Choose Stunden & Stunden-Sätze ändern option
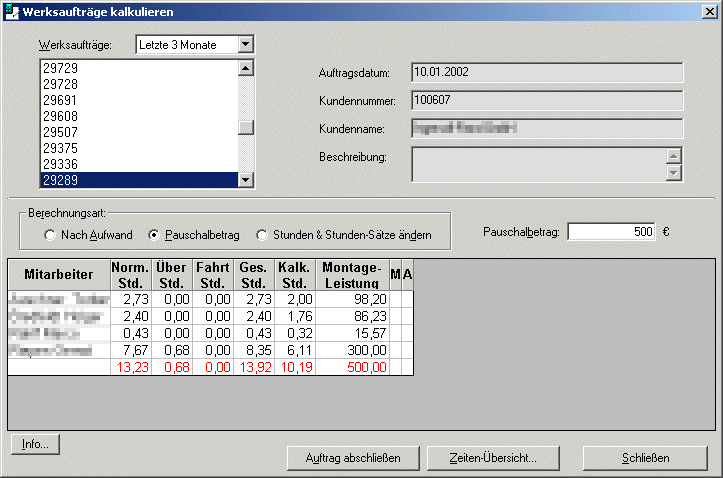Image resolution: width=723 pixels, height=478 pixels. point(263,235)
